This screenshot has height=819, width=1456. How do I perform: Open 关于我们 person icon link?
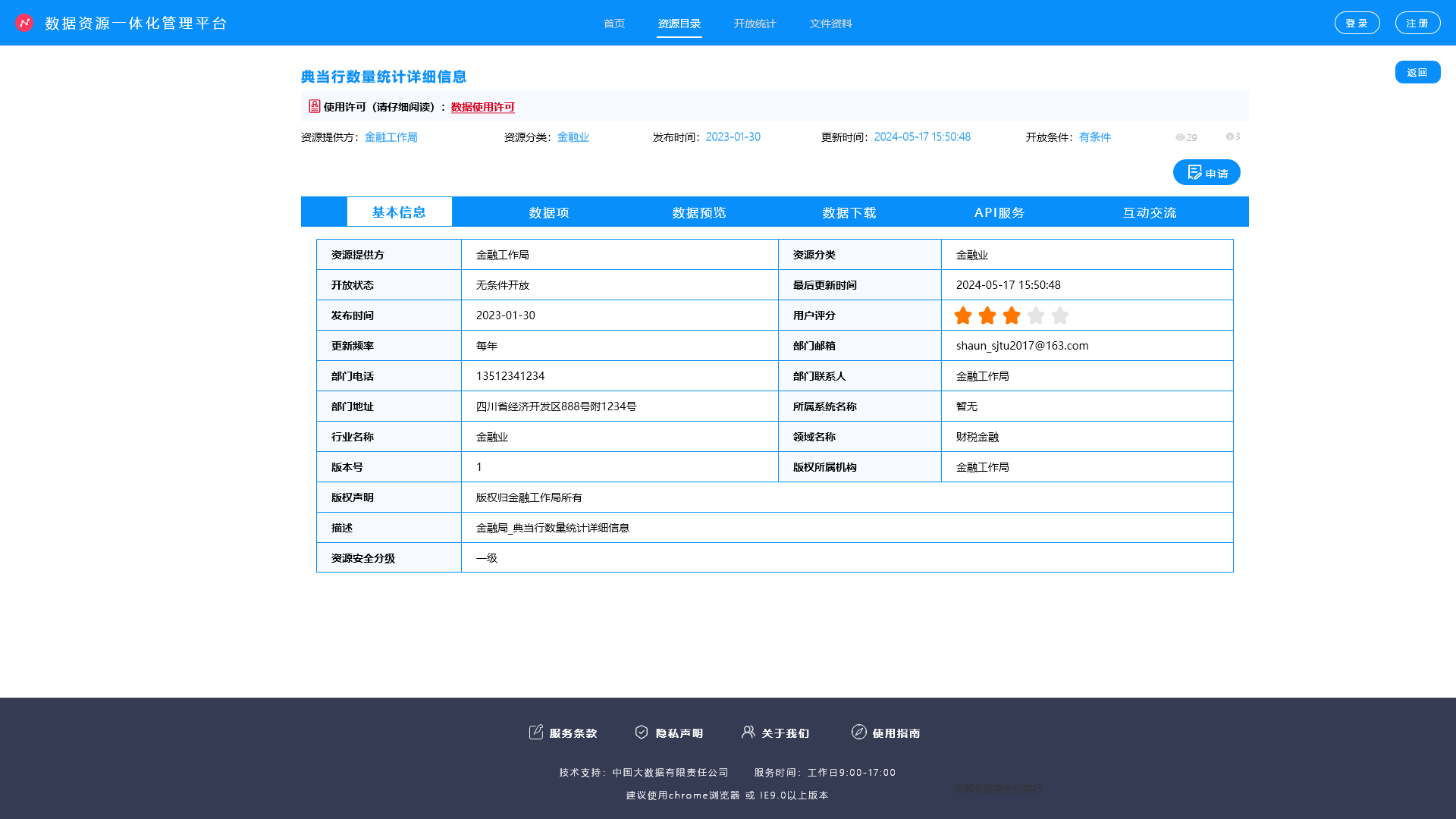pos(748,732)
